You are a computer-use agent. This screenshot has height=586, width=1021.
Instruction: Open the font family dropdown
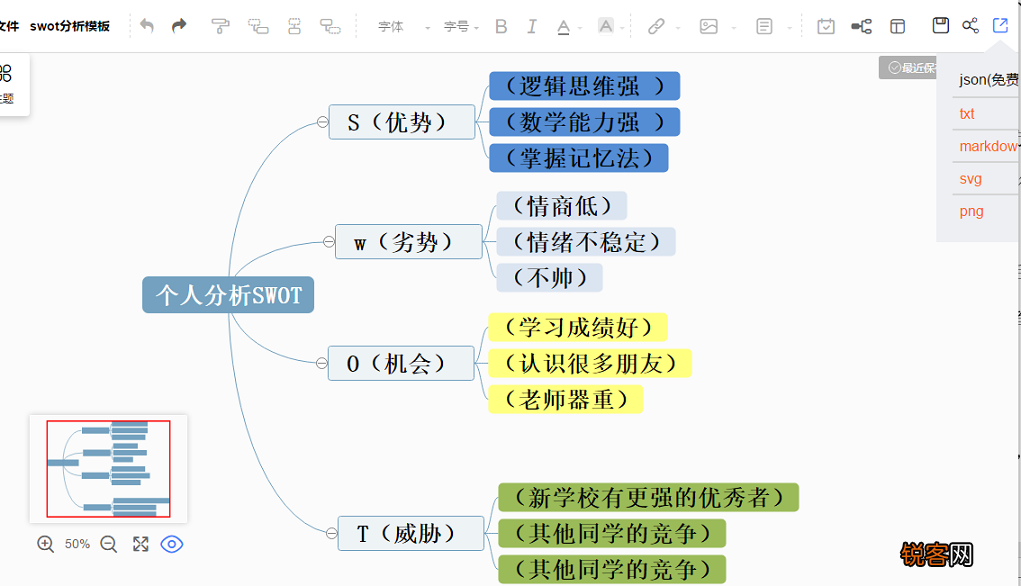(x=404, y=27)
